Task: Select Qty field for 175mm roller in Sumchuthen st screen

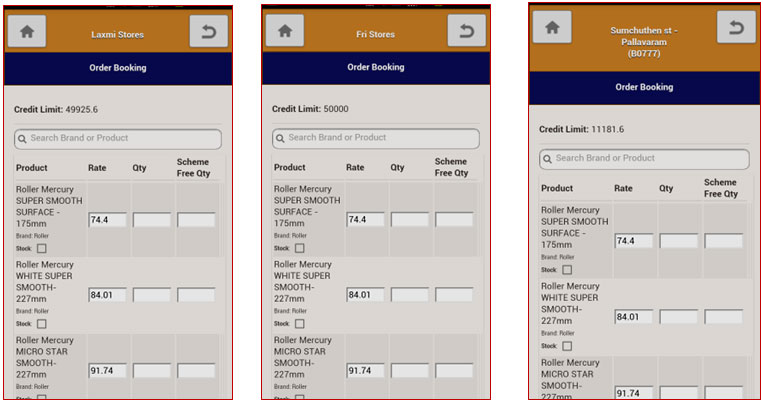Action: (x=678, y=241)
